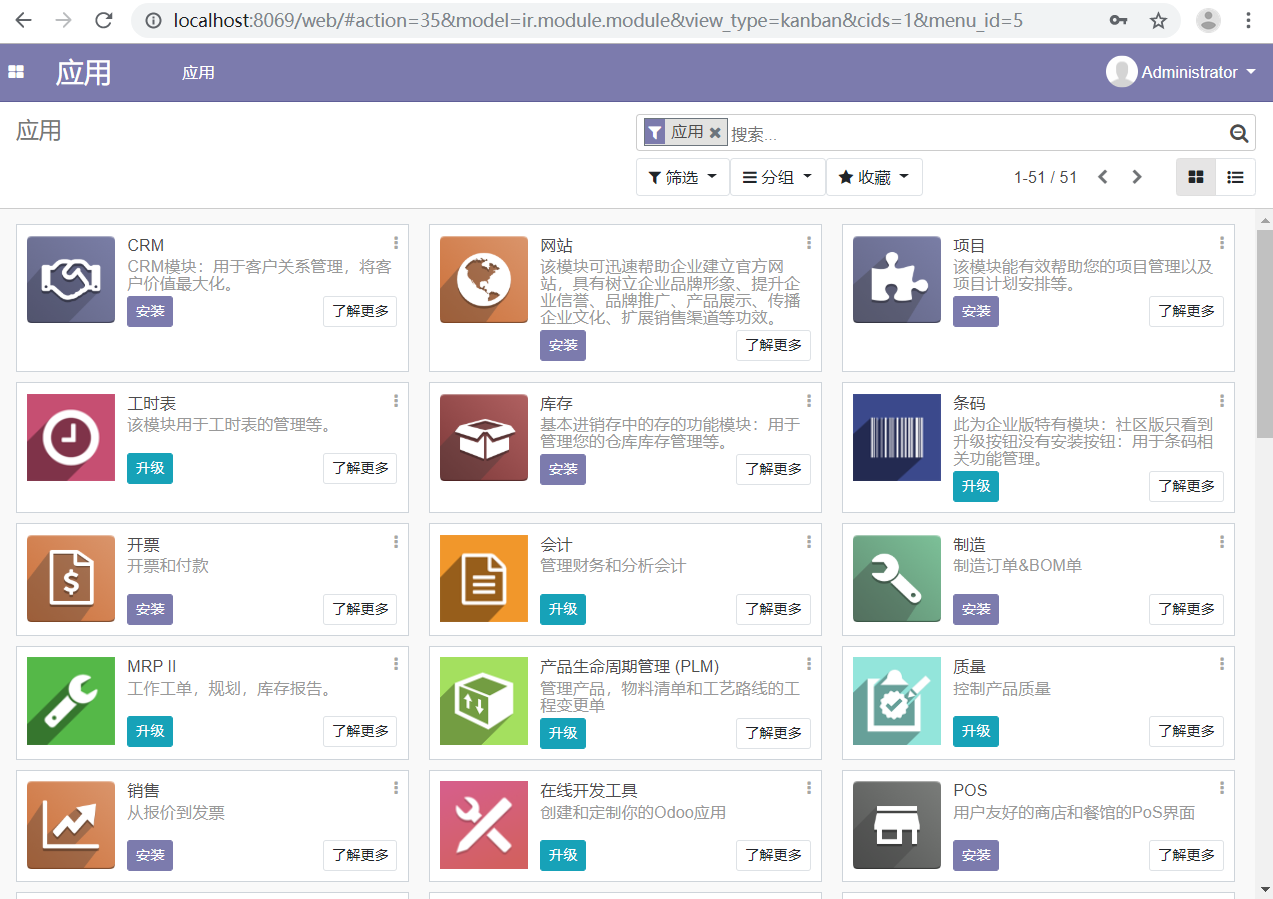1273x899 pixels.
Task: Go to next page with right pagination arrow
Action: click(1137, 177)
